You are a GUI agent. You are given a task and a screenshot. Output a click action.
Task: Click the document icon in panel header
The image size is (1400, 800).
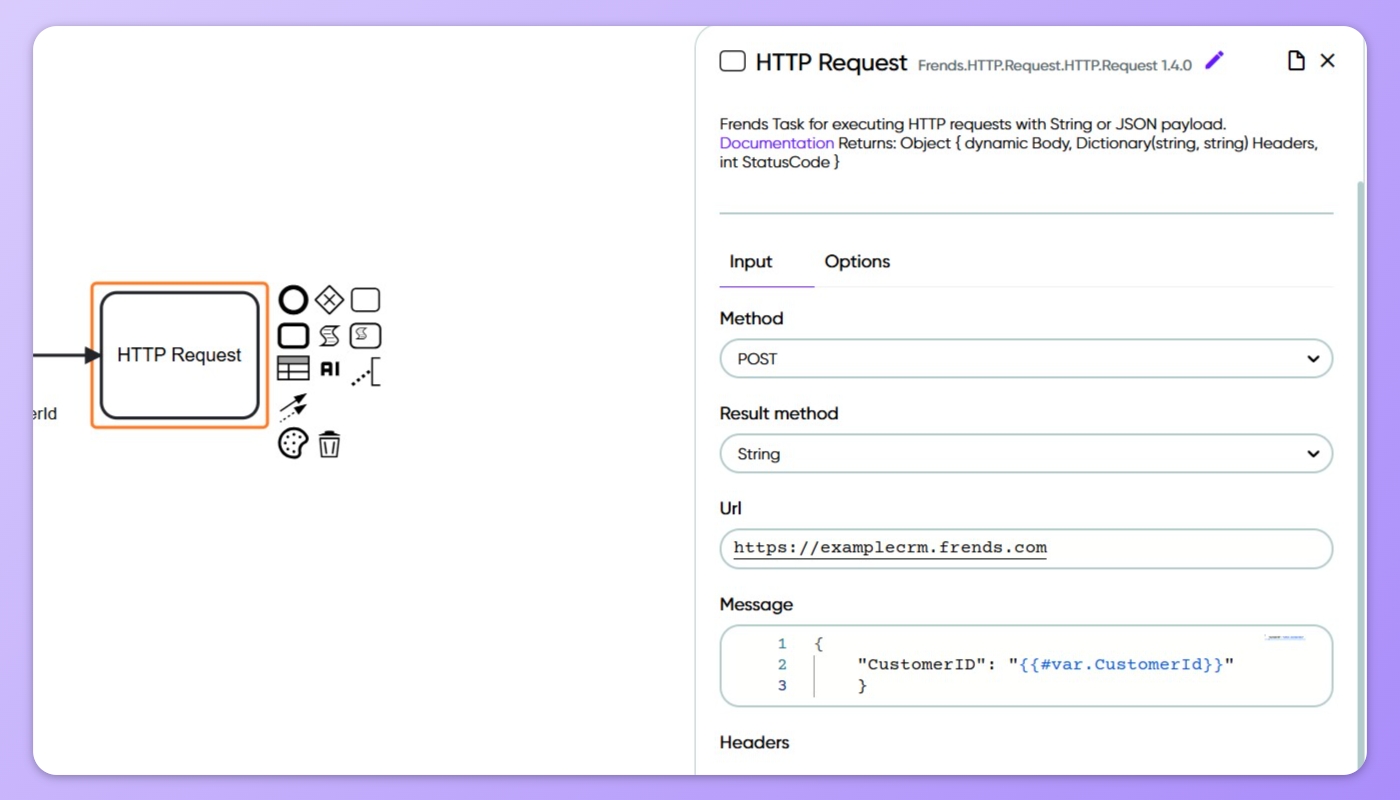tap(1295, 61)
